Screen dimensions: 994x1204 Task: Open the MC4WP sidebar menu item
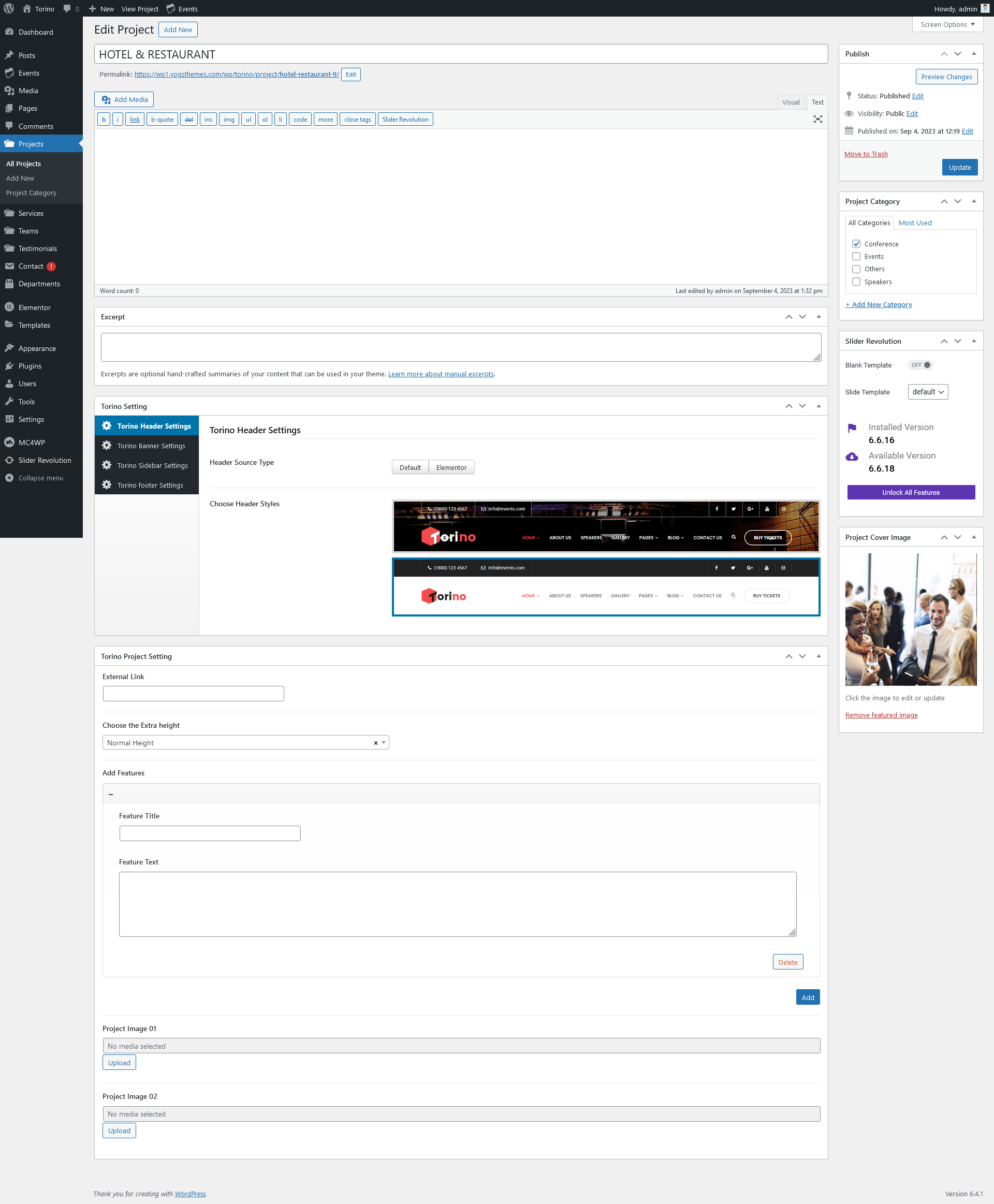[32, 443]
